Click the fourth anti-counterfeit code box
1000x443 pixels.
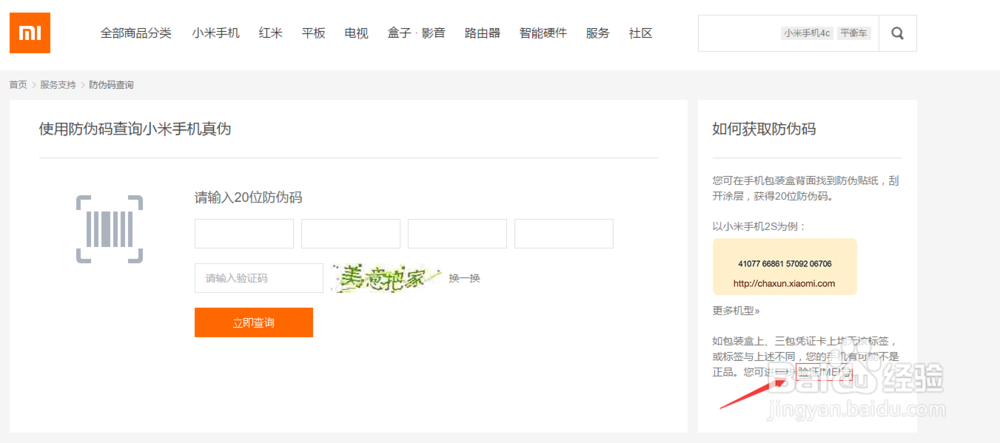[x=564, y=234]
